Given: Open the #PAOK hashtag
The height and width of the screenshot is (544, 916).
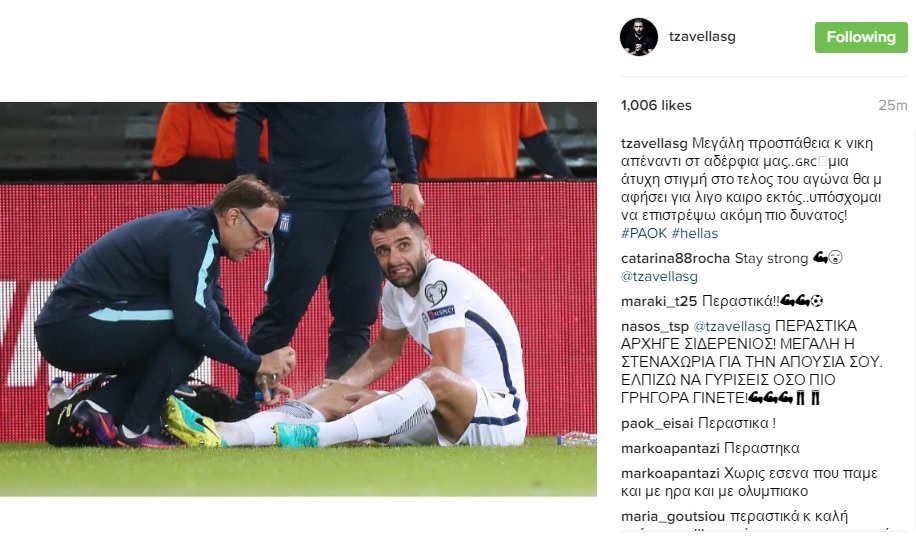Looking at the screenshot, I should click(x=644, y=233).
